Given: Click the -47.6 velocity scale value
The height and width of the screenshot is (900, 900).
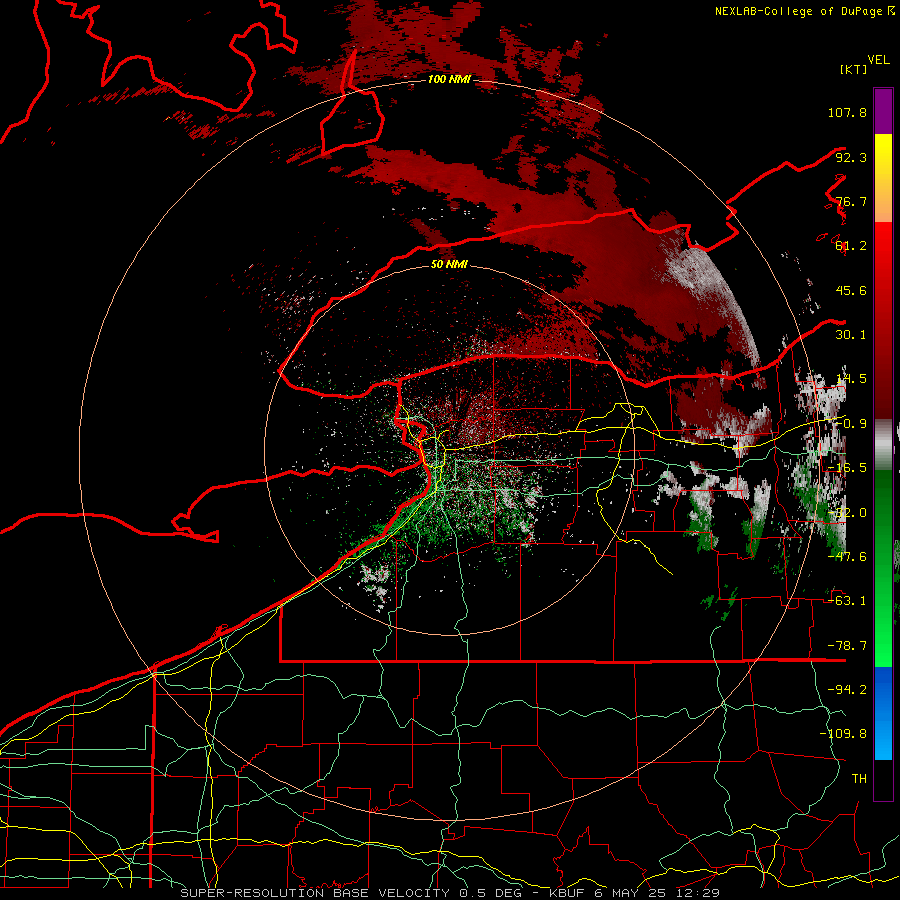Looking at the screenshot, I should [x=847, y=557].
